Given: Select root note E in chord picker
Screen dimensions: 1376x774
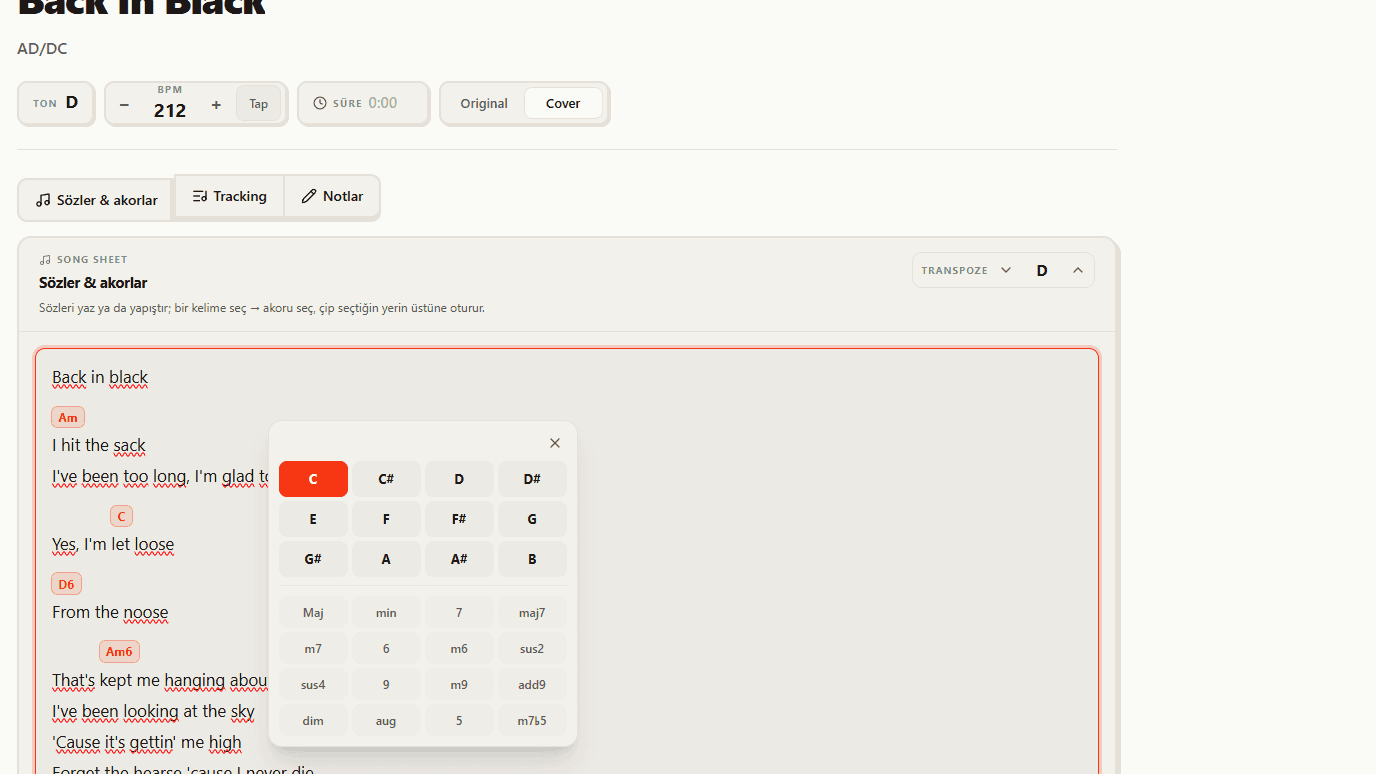Looking at the screenshot, I should [313, 519].
